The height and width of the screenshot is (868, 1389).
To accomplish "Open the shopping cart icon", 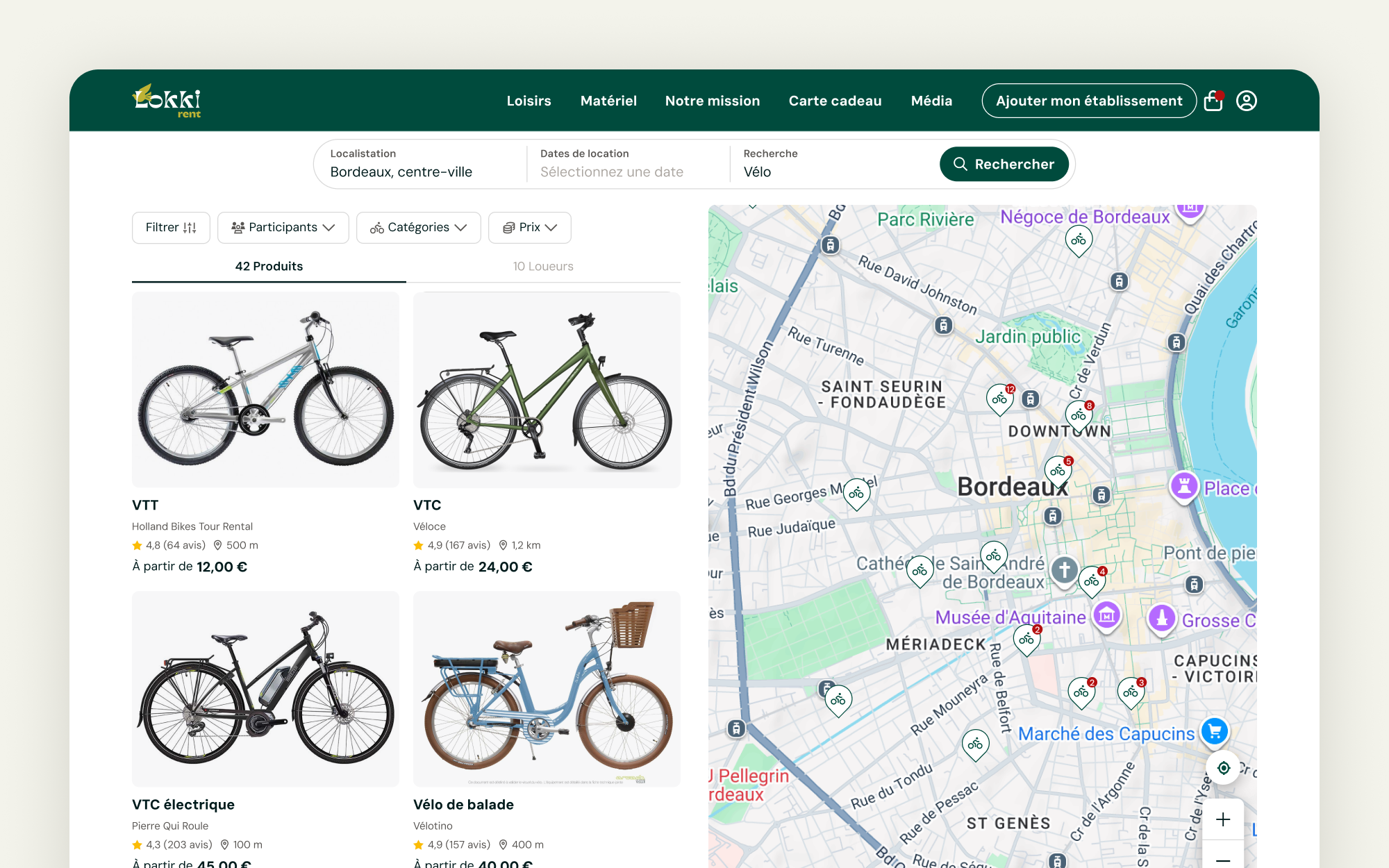I will click(1213, 101).
